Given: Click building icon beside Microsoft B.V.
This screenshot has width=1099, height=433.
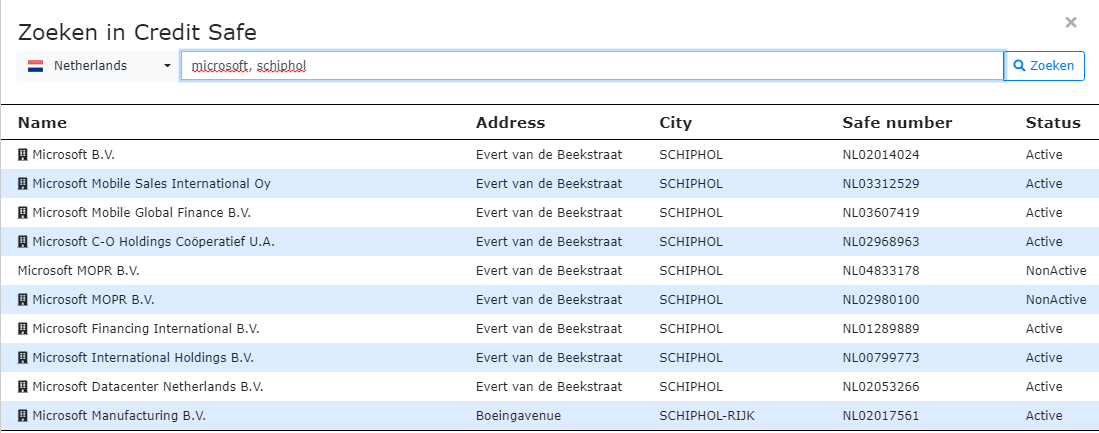Looking at the screenshot, I should pos(23,155).
